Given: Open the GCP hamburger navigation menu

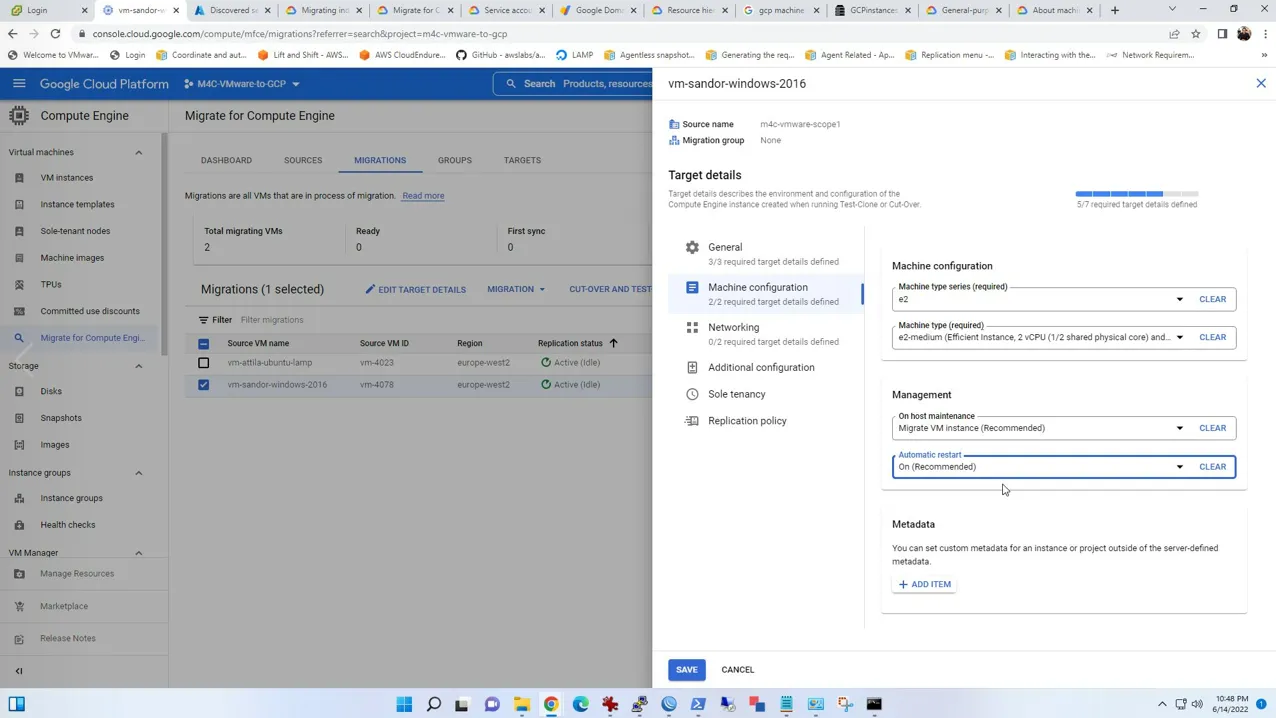Looking at the screenshot, I should (19, 84).
